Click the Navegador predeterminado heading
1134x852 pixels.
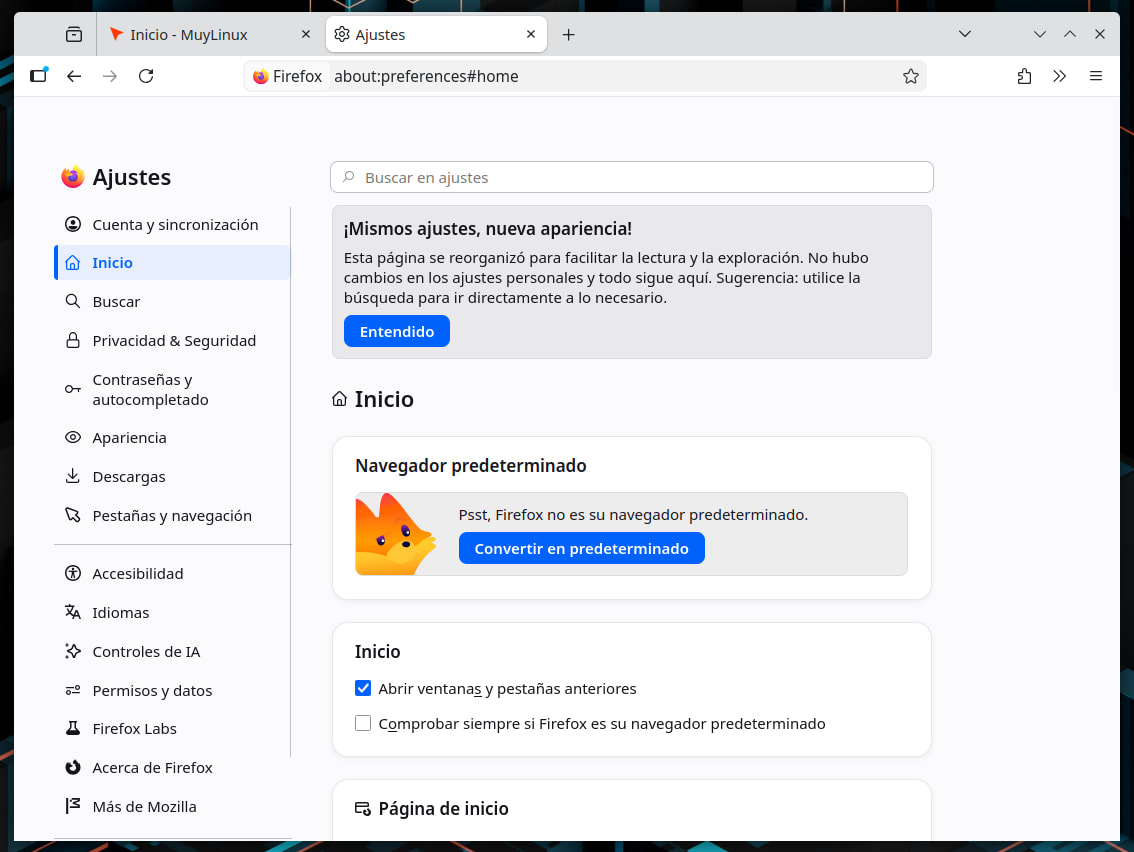(471, 465)
